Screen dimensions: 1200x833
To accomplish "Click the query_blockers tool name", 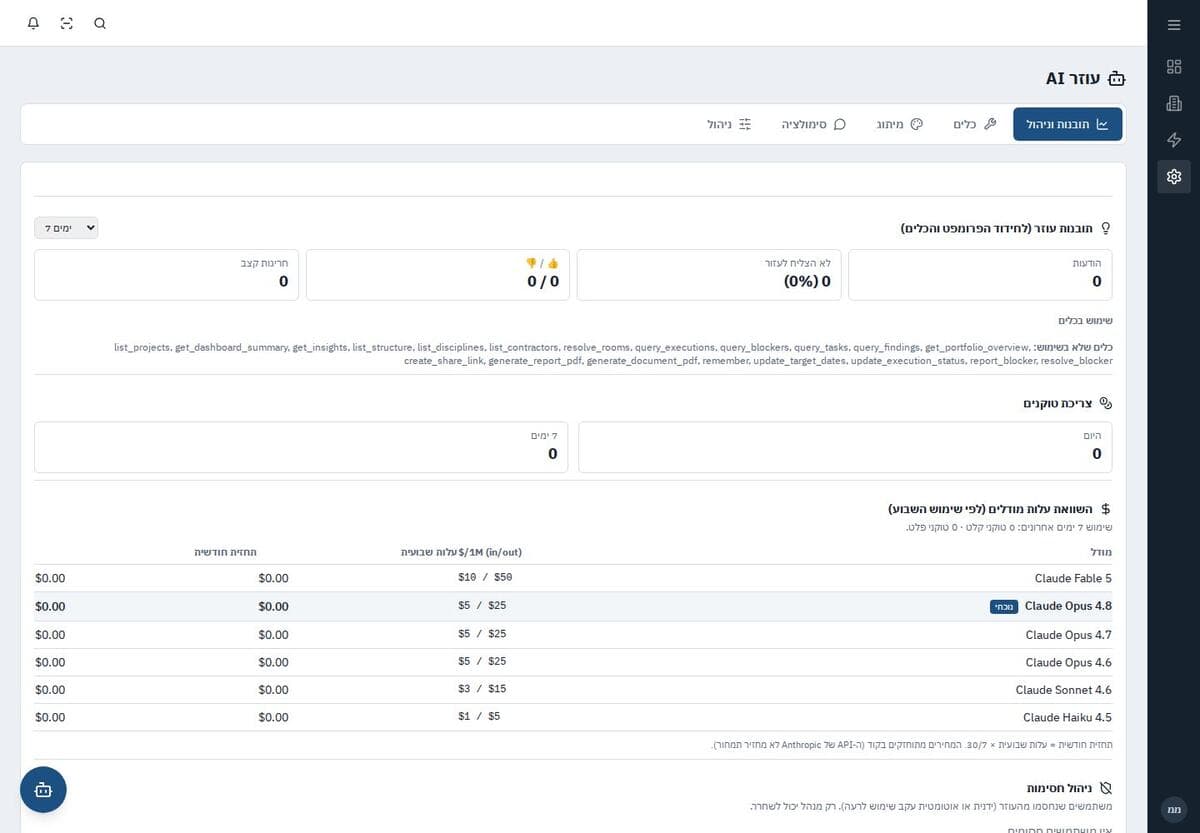I will (x=756, y=347).
